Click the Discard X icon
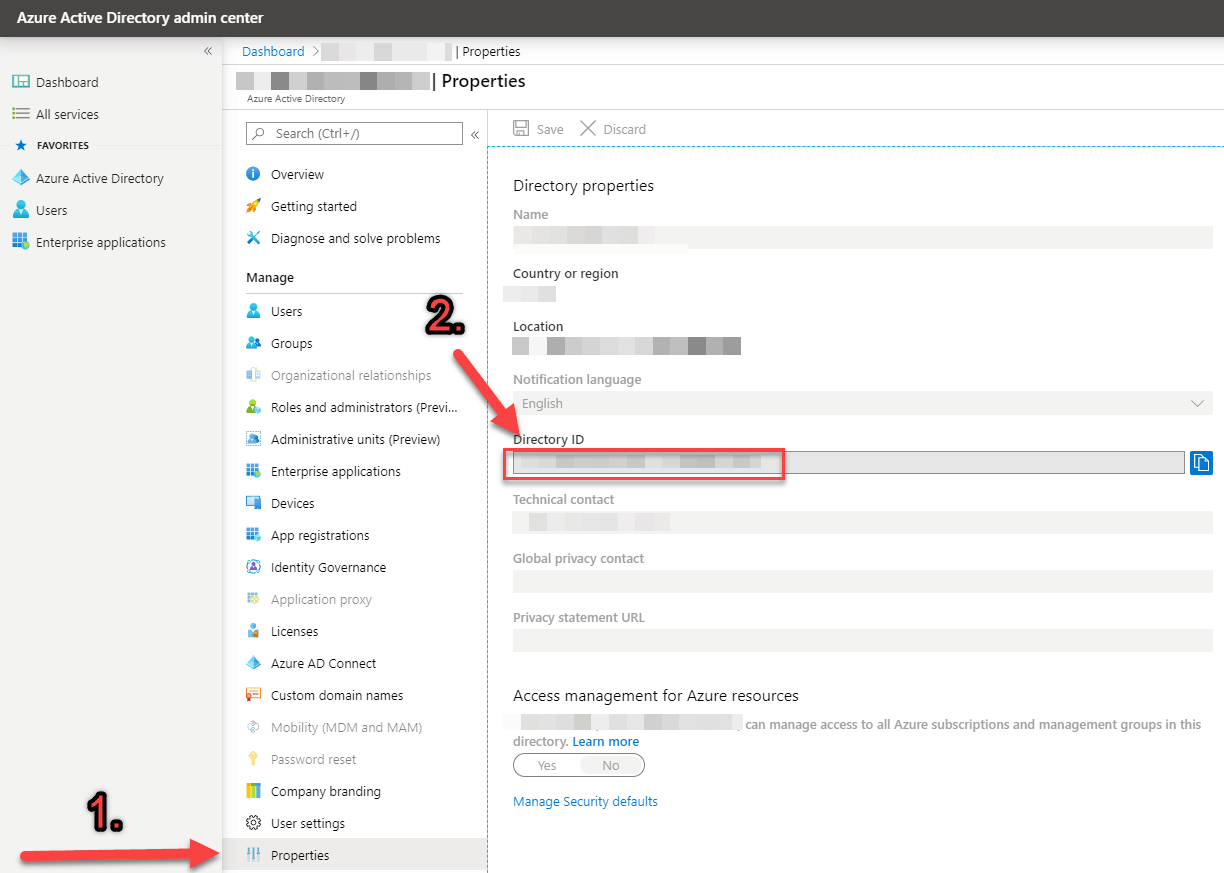 pyautogui.click(x=588, y=129)
